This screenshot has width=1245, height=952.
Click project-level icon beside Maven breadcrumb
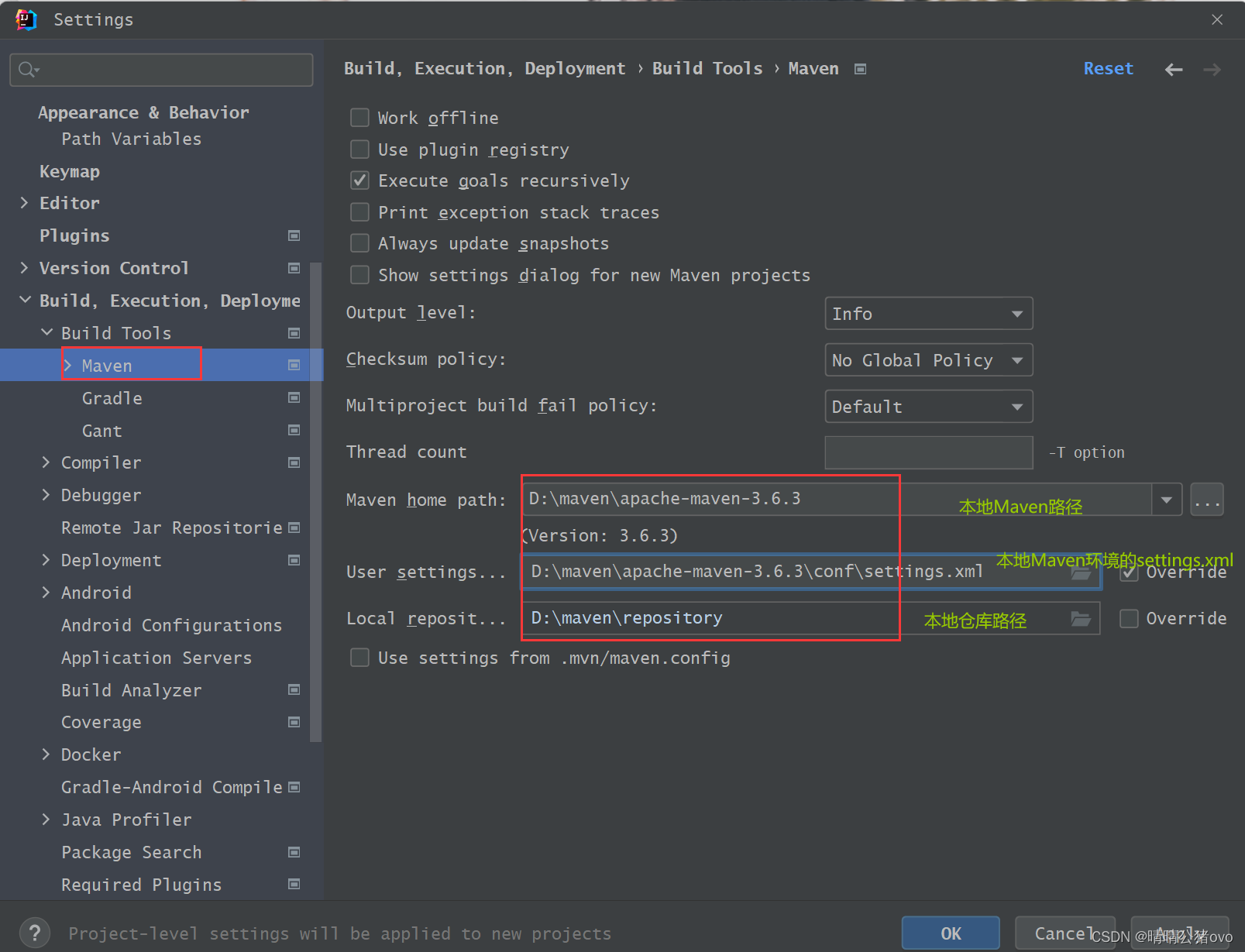click(x=860, y=69)
